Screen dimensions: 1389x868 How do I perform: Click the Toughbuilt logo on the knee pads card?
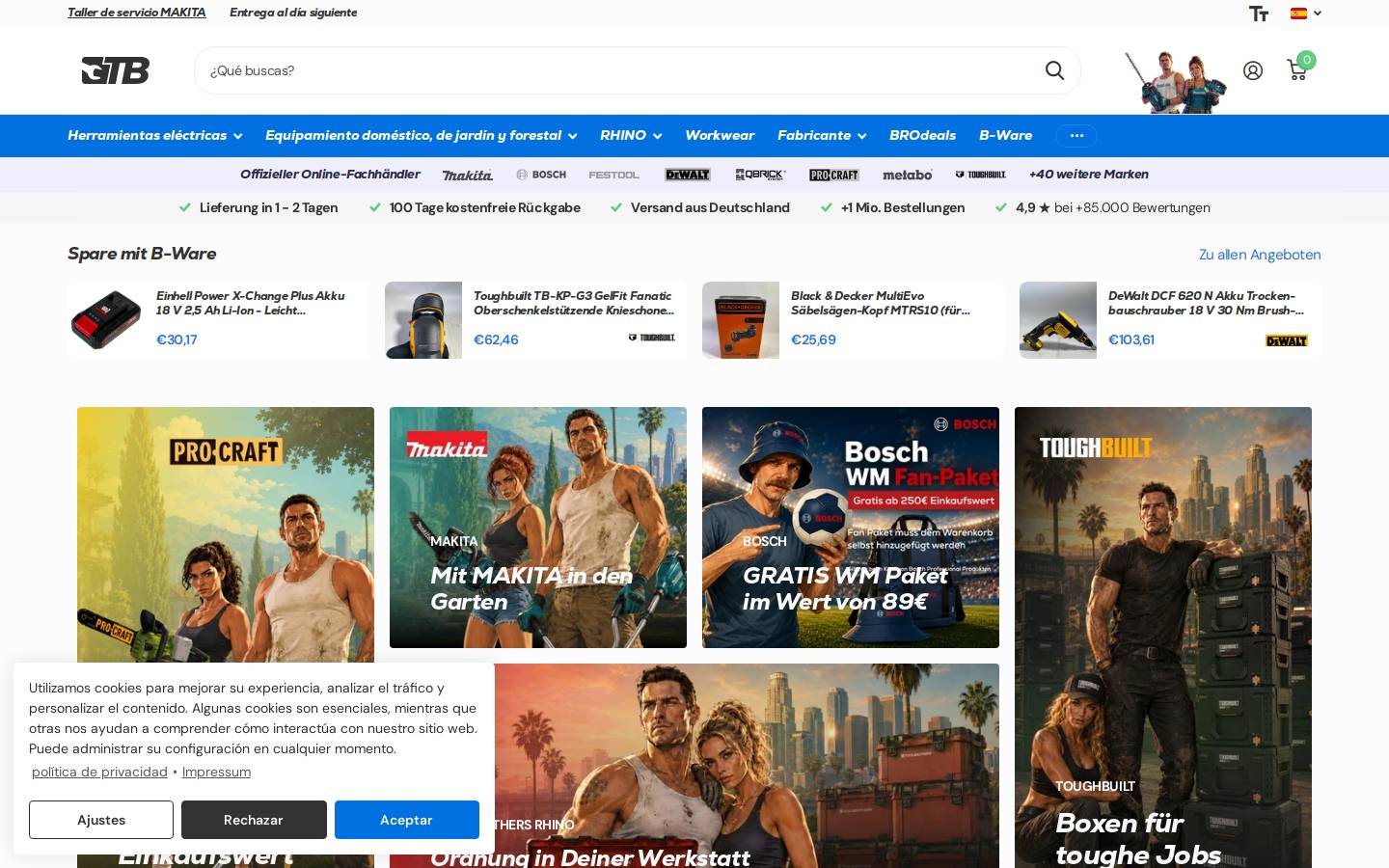652,338
